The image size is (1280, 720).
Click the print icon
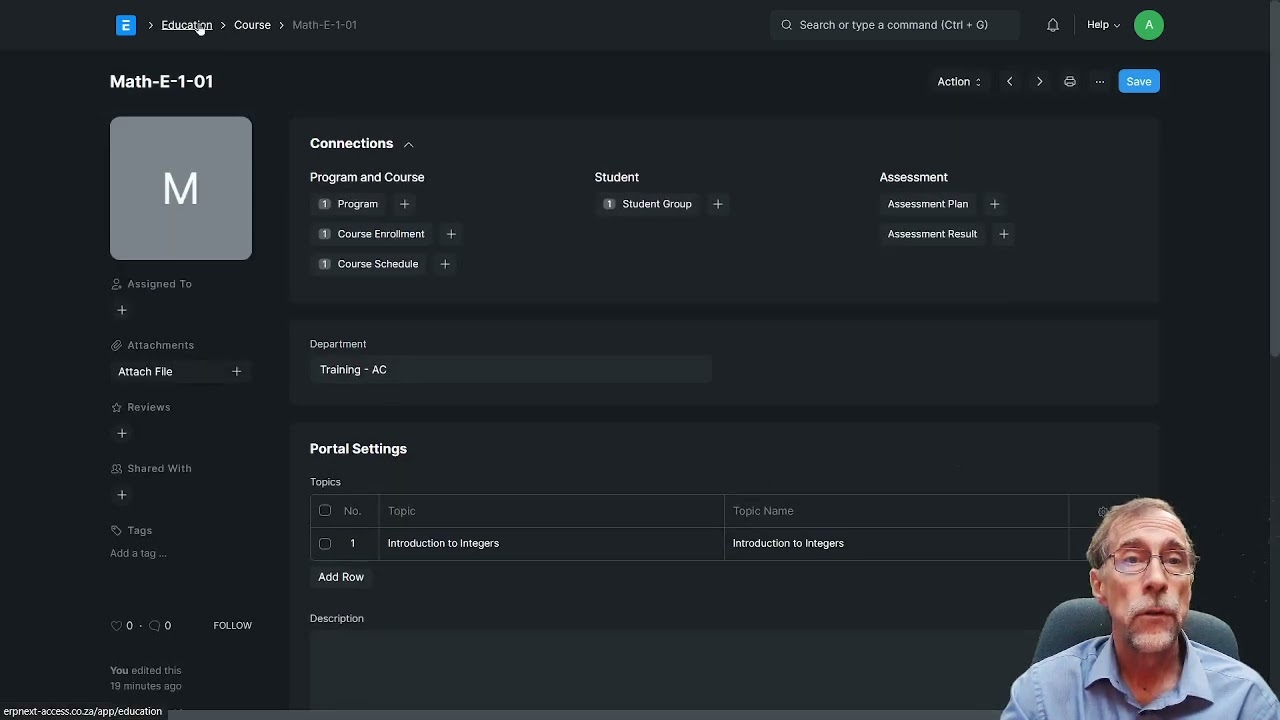[x=1070, y=82]
